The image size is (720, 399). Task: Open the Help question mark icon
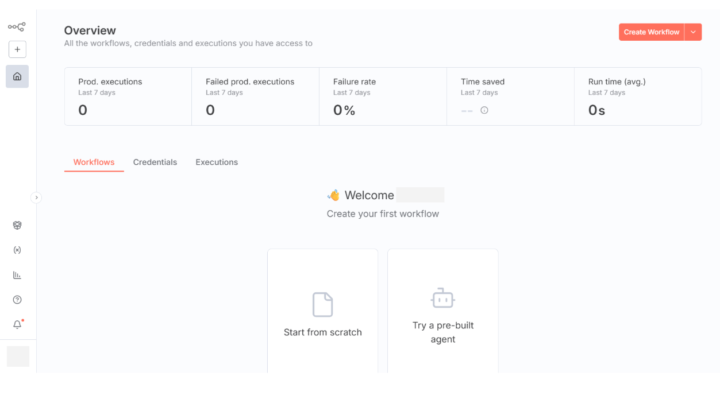point(17,300)
